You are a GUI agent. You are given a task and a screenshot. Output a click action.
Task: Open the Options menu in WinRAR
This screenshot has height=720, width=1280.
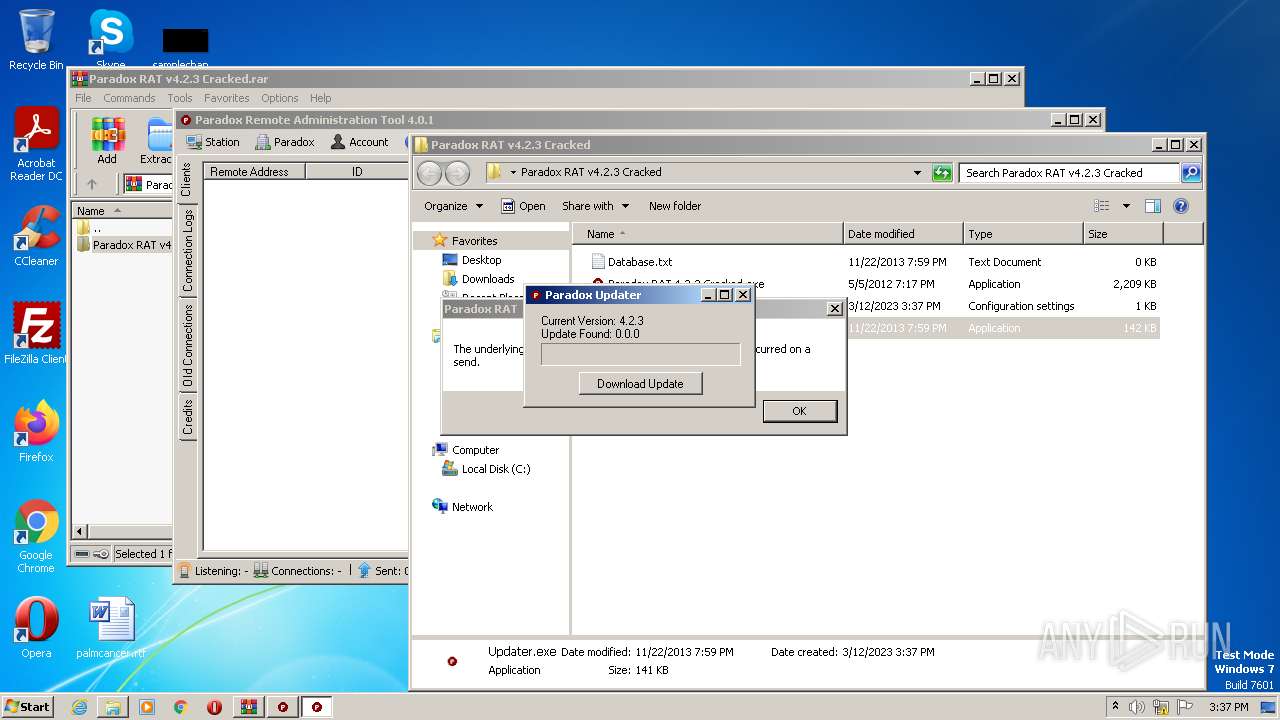(x=280, y=98)
